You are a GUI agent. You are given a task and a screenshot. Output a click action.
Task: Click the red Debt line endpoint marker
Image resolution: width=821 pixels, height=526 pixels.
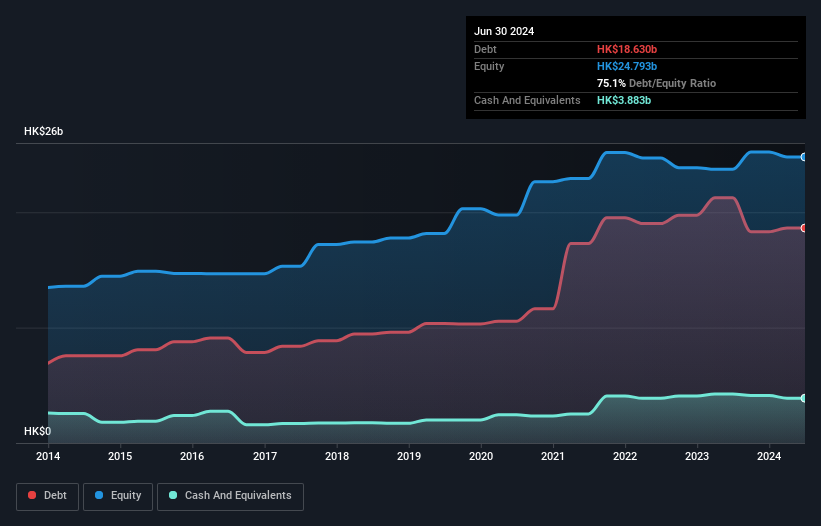[x=803, y=228]
